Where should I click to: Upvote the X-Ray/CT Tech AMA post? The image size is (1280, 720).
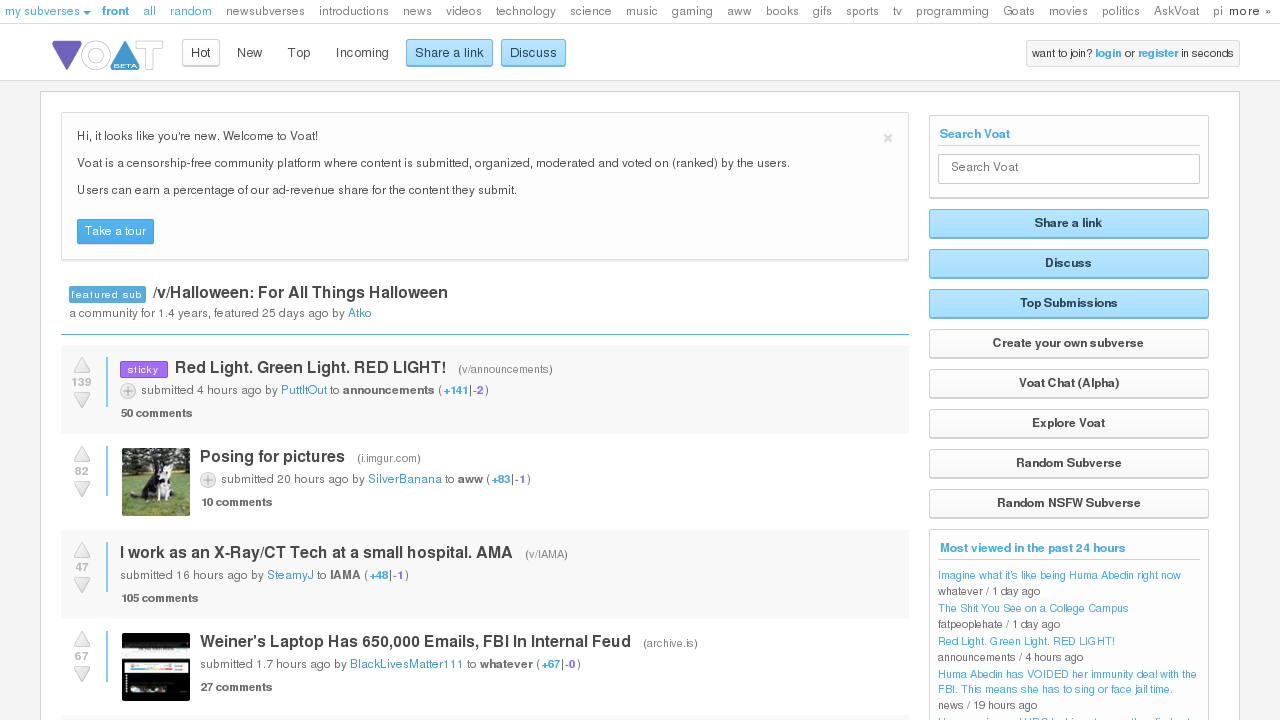pos(82,550)
